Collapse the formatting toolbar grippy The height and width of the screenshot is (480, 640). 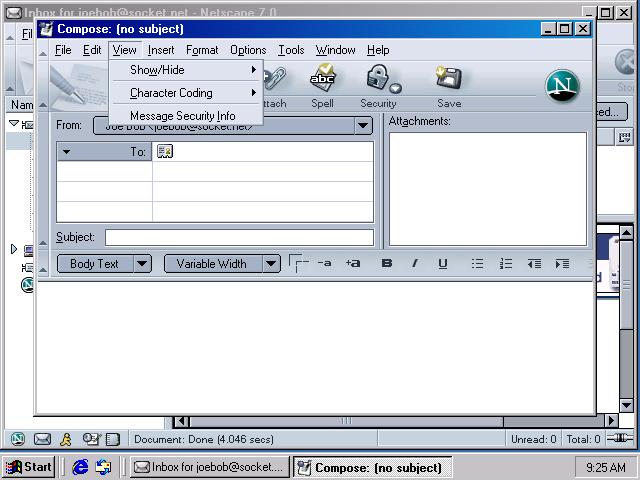click(x=43, y=269)
